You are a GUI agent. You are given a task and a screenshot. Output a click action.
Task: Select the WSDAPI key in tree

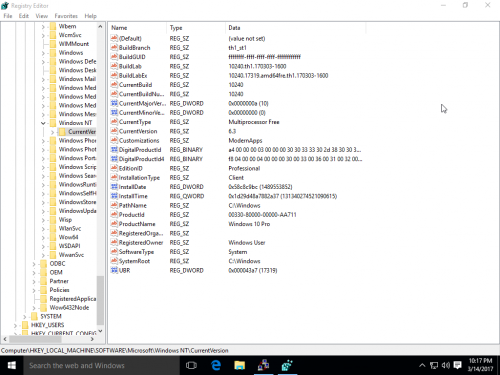click(x=69, y=246)
